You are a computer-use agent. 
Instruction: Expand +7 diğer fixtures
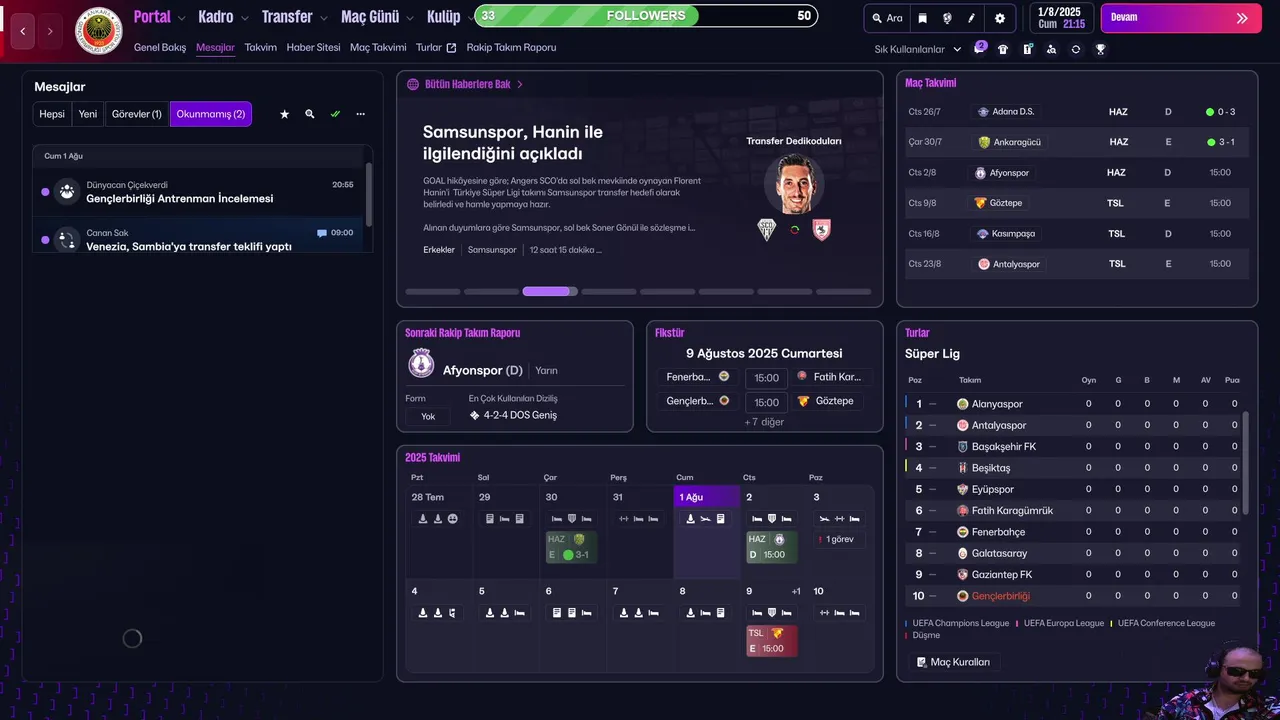[764, 422]
